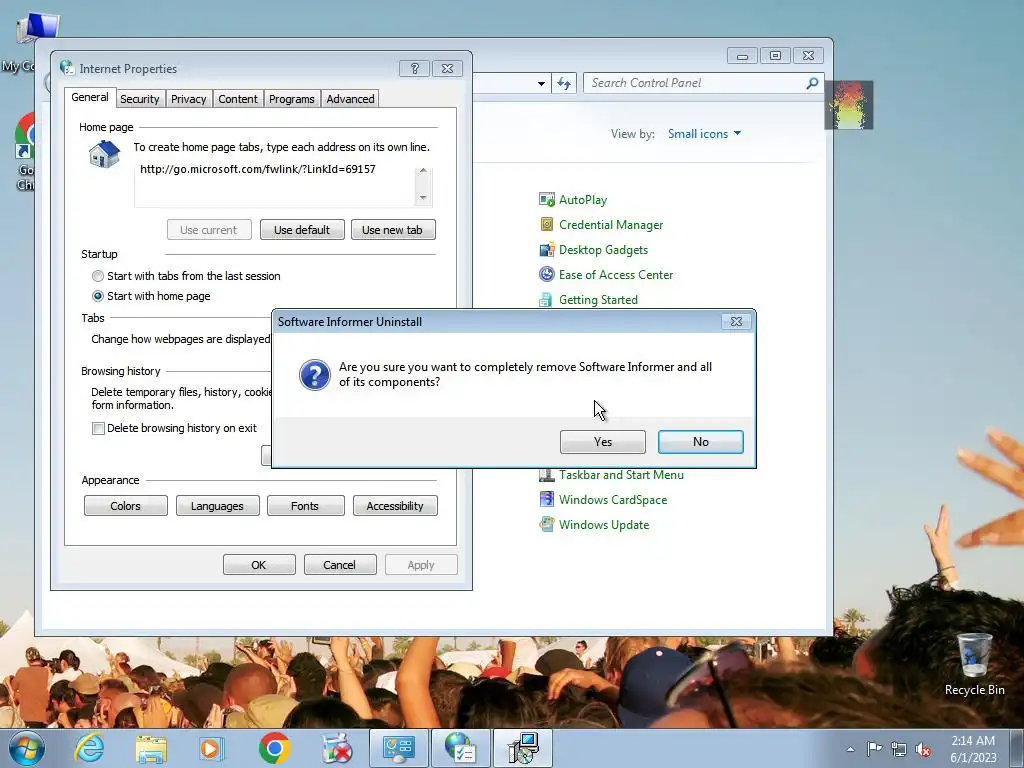1024x768 pixels.
Task: Click the AutoPlay icon
Action: click(547, 200)
